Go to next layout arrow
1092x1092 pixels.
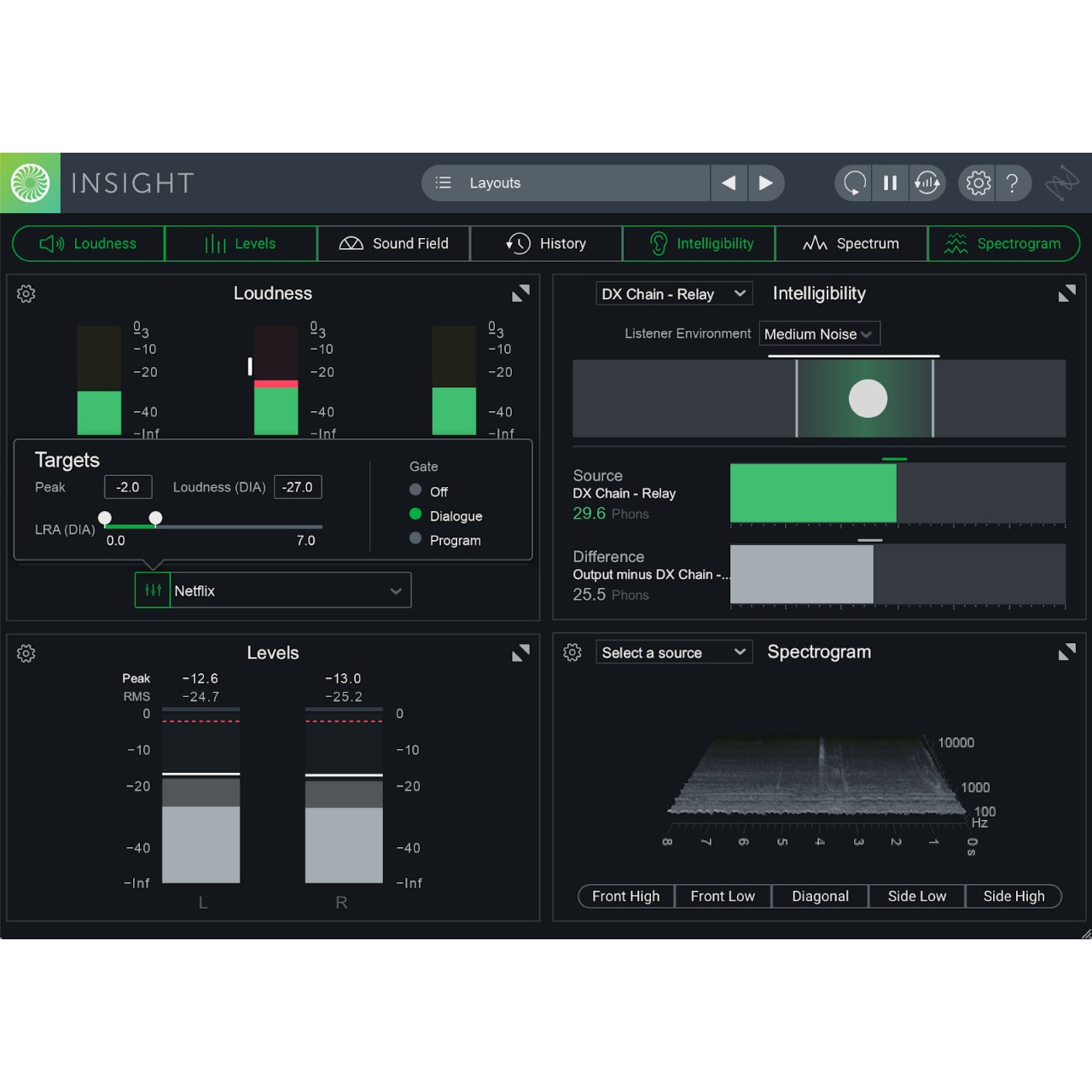tap(765, 183)
